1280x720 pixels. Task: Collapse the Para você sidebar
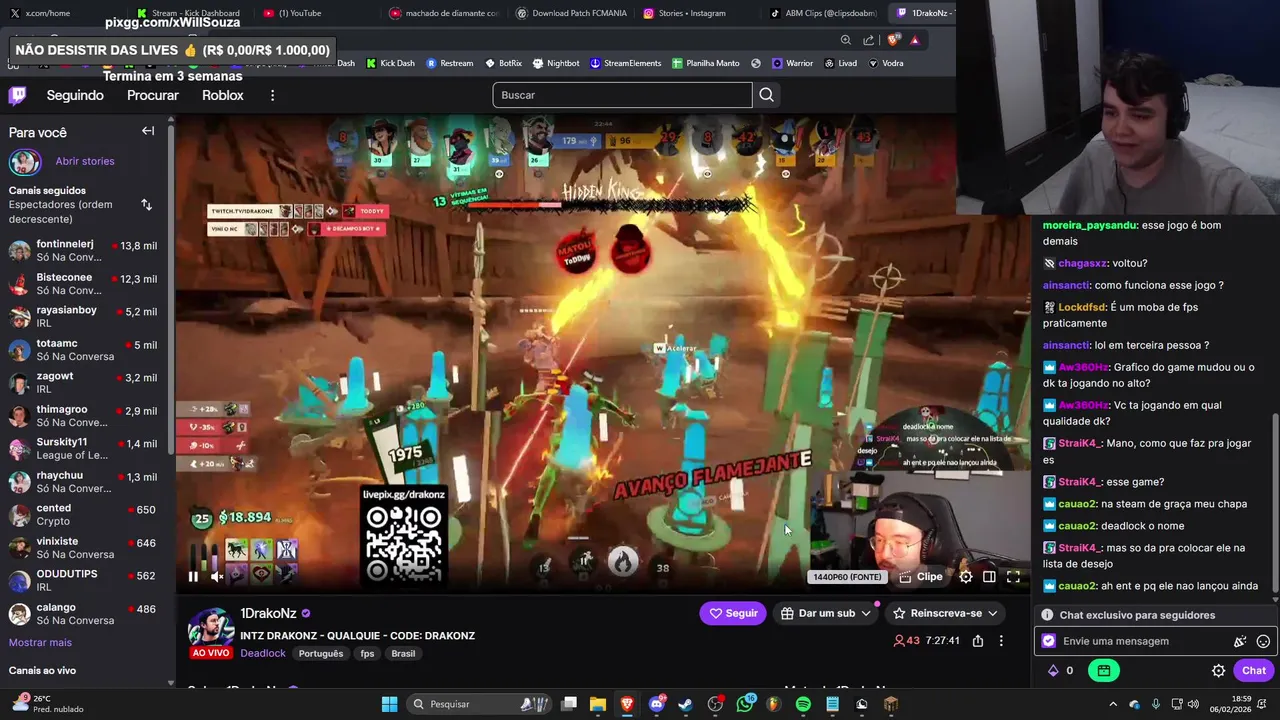pos(148,131)
